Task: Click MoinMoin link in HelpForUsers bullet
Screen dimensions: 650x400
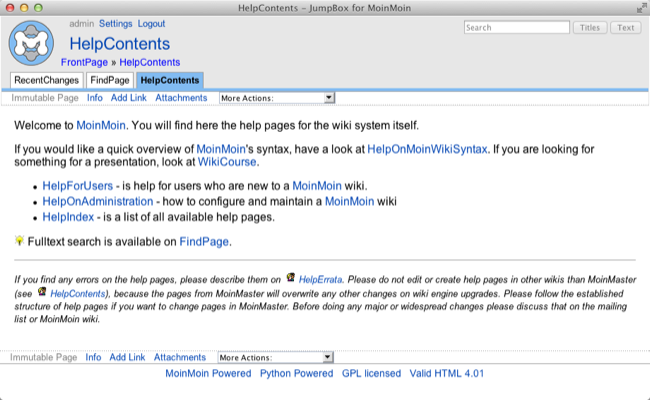Action: coord(317,186)
